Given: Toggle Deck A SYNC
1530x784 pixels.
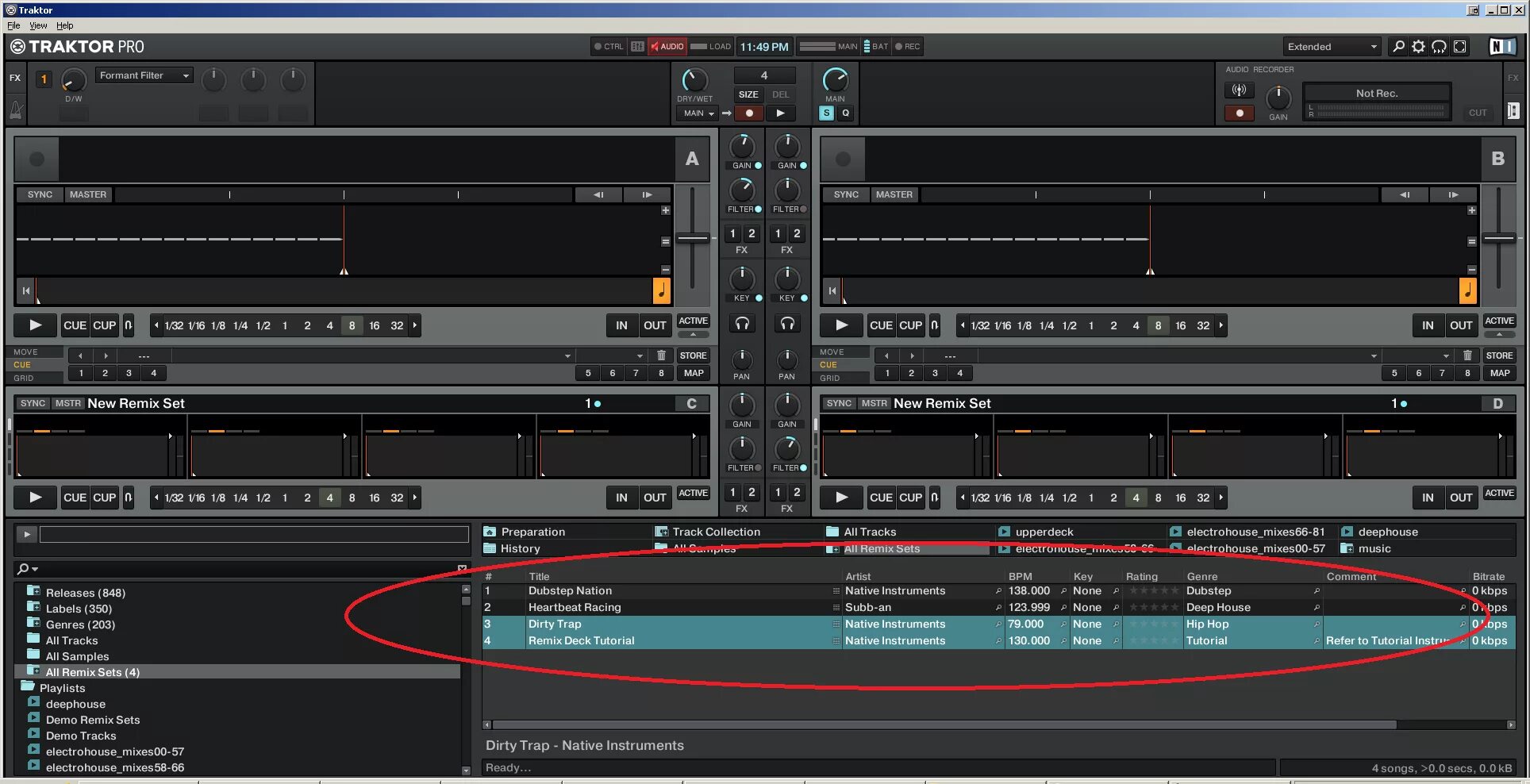Looking at the screenshot, I should click(x=40, y=194).
